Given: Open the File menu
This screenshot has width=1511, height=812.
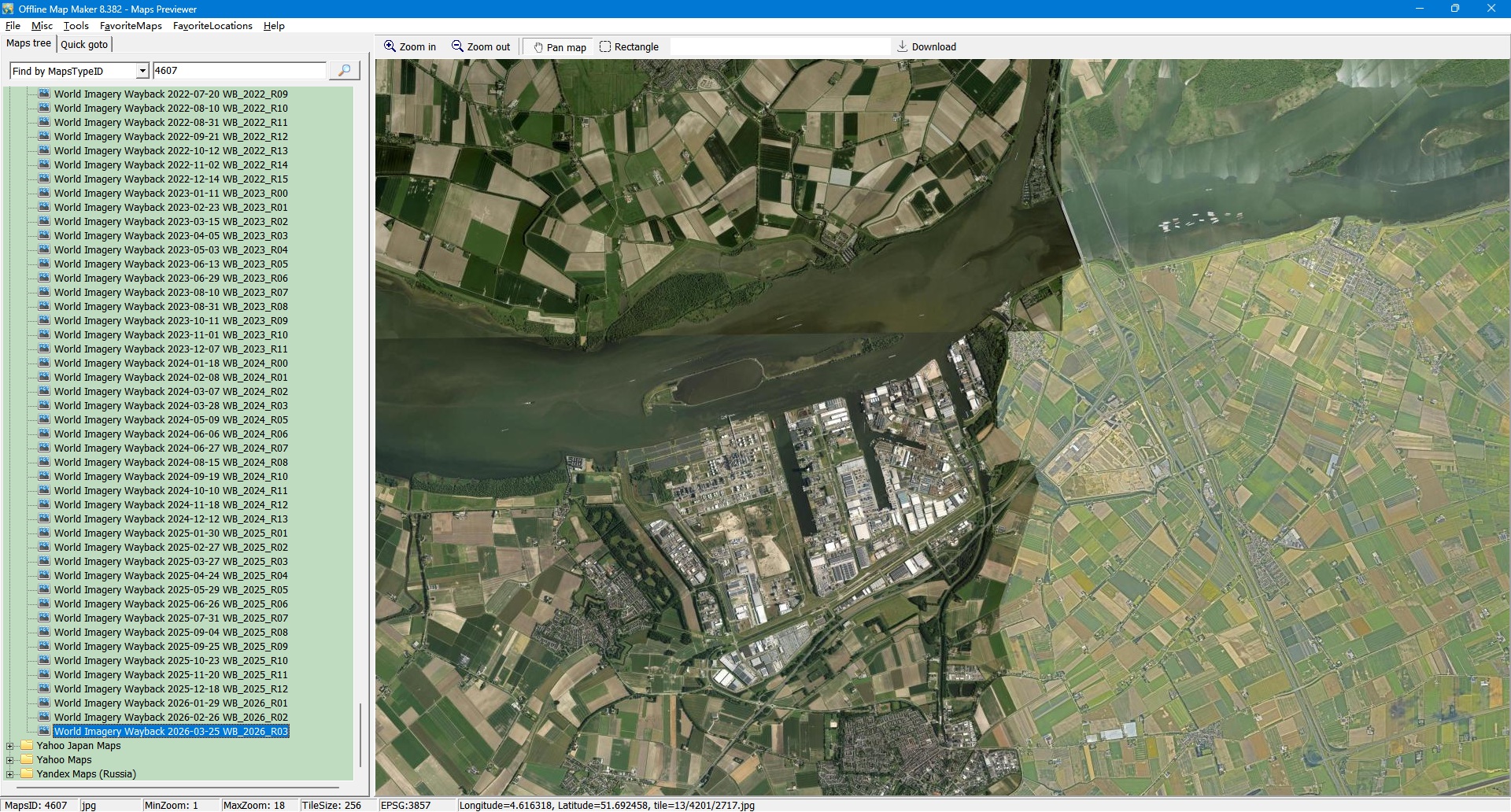Looking at the screenshot, I should pyautogui.click(x=13, y=26).
